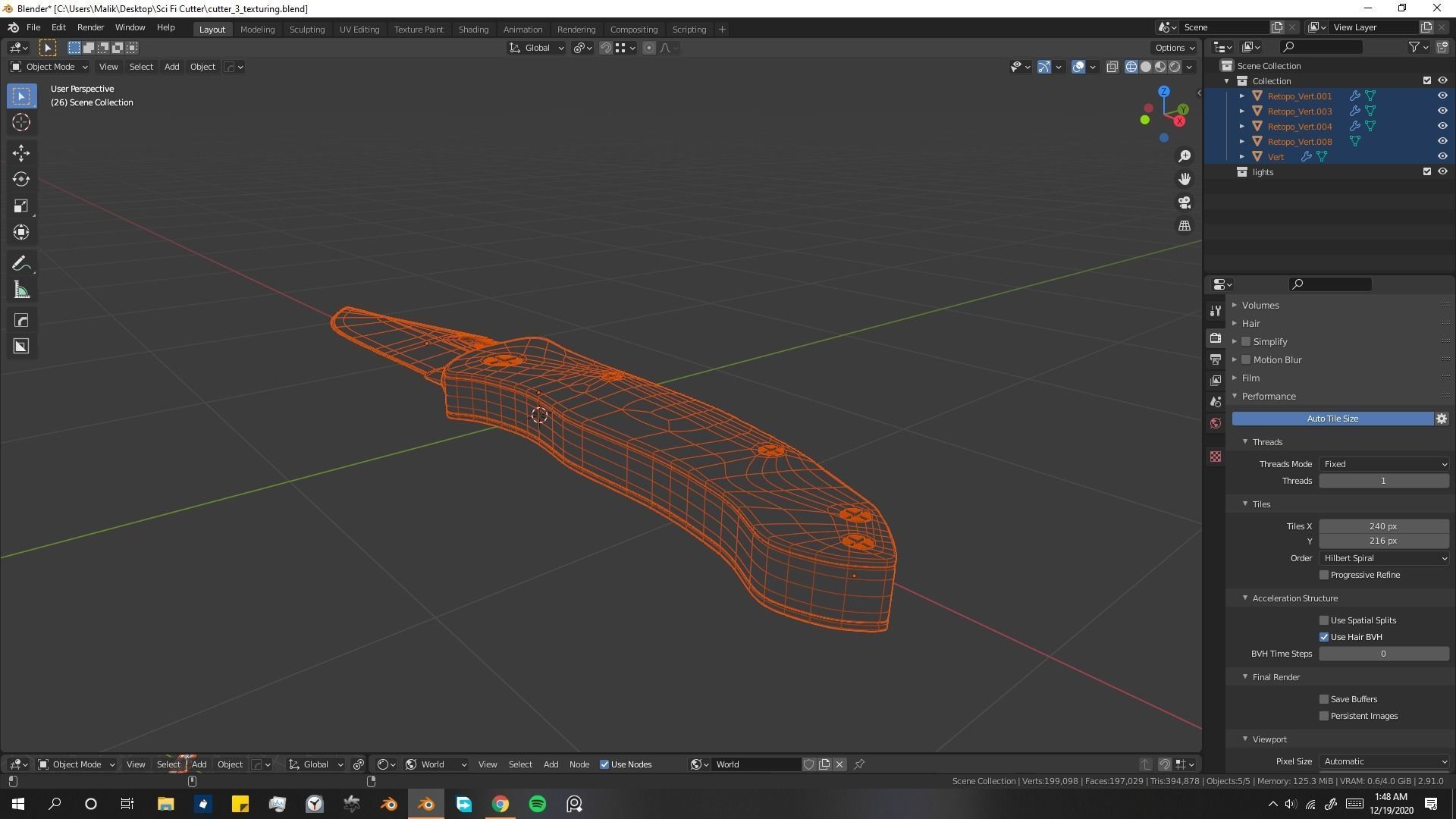The width and height of the screenshot is (1456, 819).
Task: Click the Auto Tile Size button
Action: point(1332,419)
